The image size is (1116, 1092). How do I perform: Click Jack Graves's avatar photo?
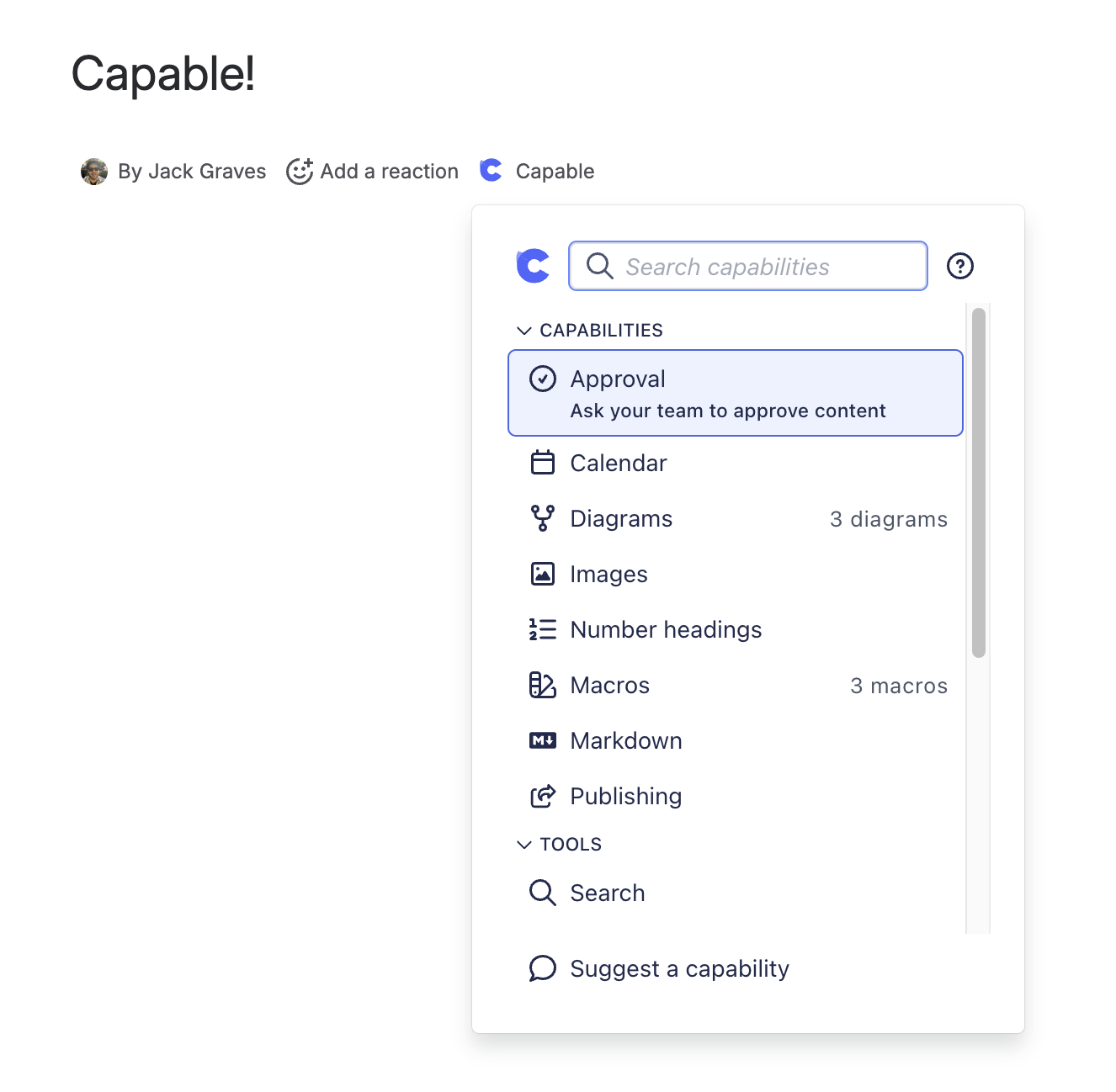(94, 172)
